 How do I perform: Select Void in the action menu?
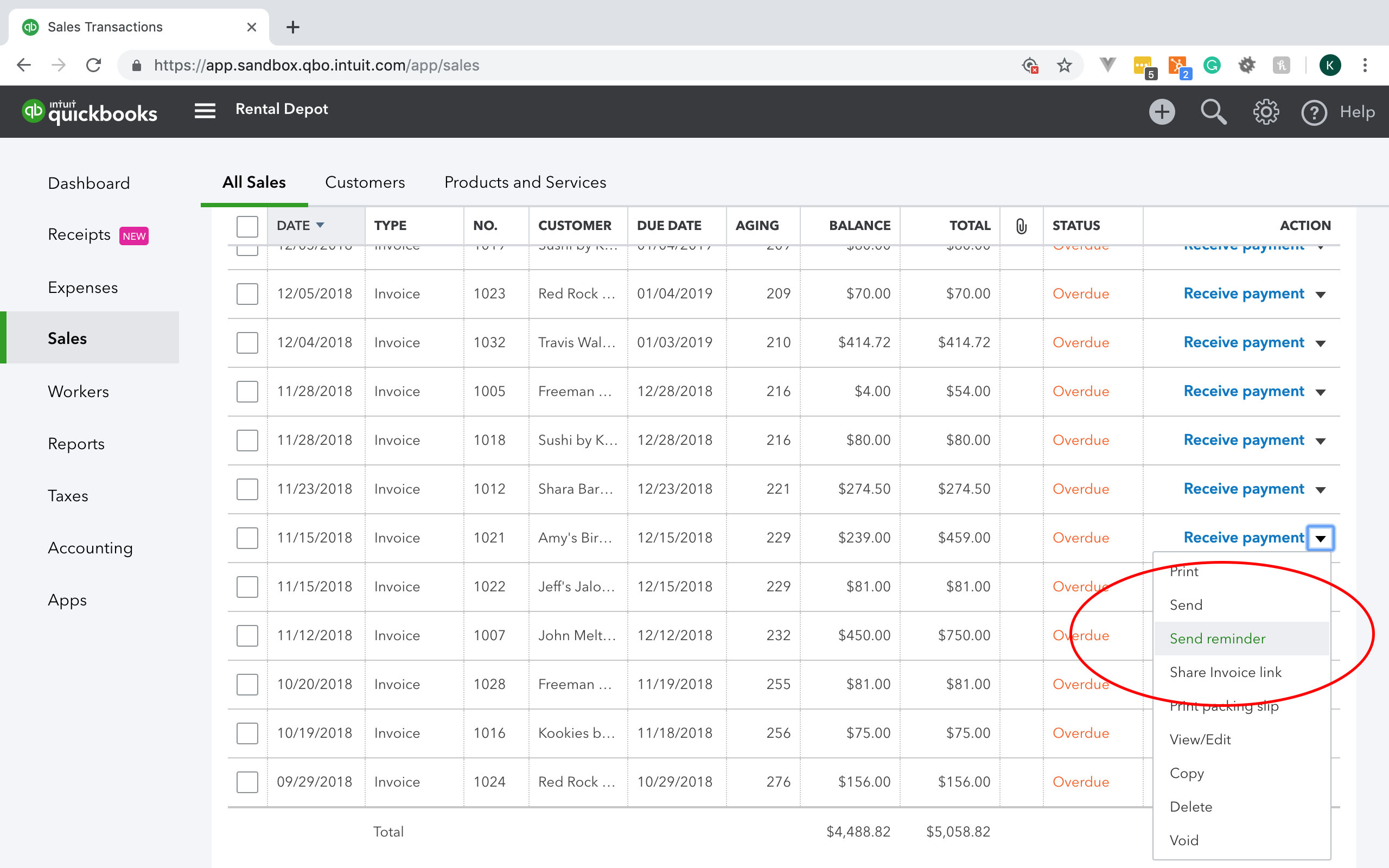point(1183,840)
